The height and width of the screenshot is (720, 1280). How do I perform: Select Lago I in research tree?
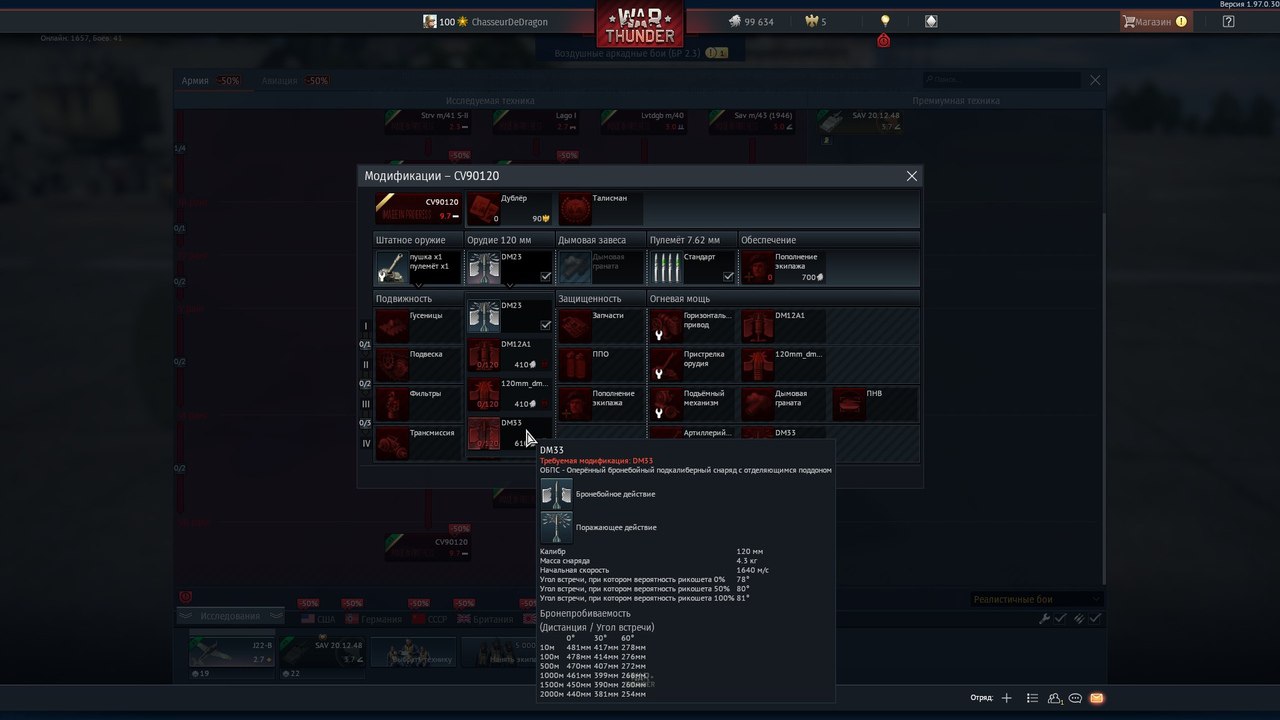pyautogui.click(x=535, y=122)
